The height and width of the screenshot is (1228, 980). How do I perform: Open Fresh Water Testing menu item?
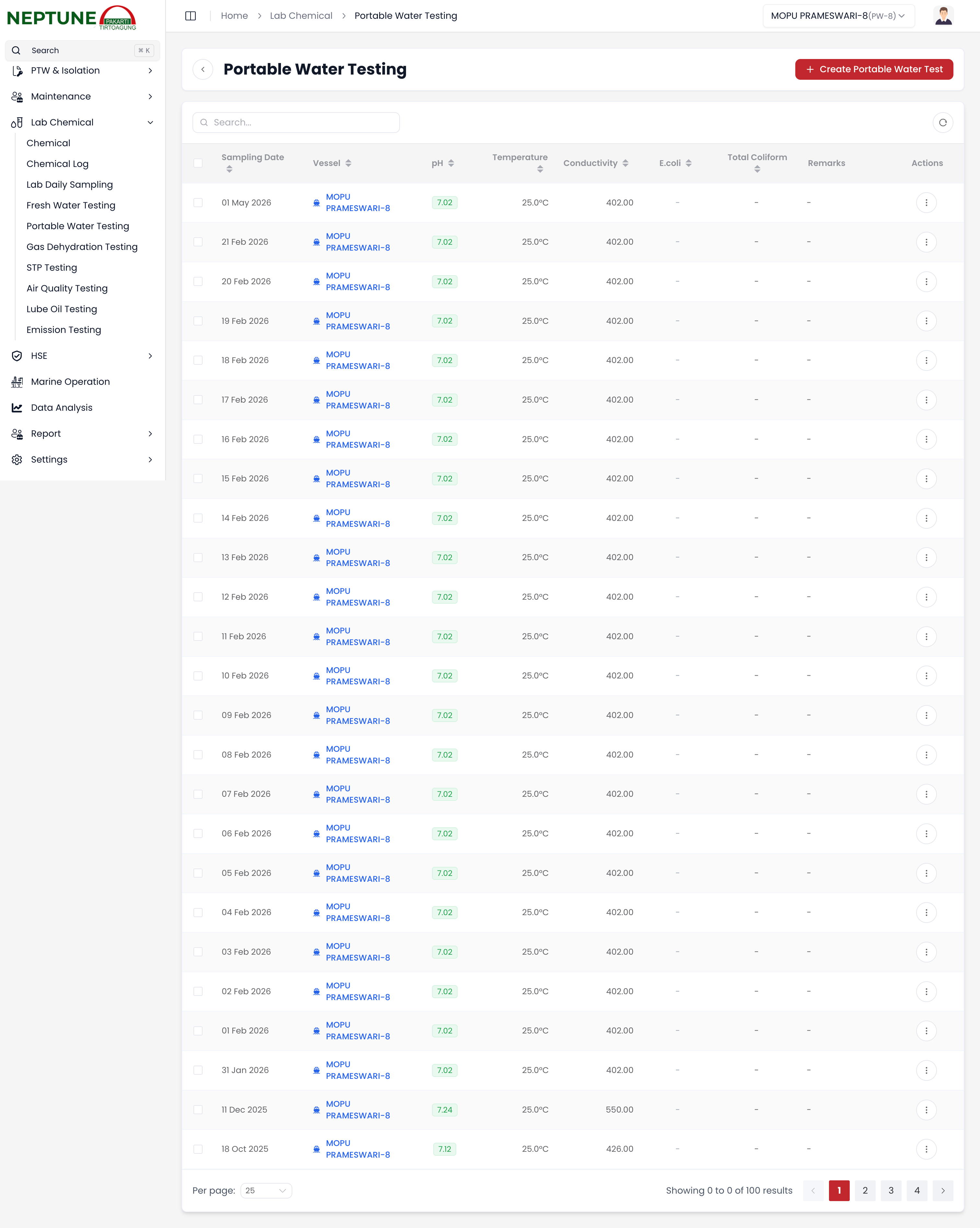pyautogui.click(x=71, y=206)
